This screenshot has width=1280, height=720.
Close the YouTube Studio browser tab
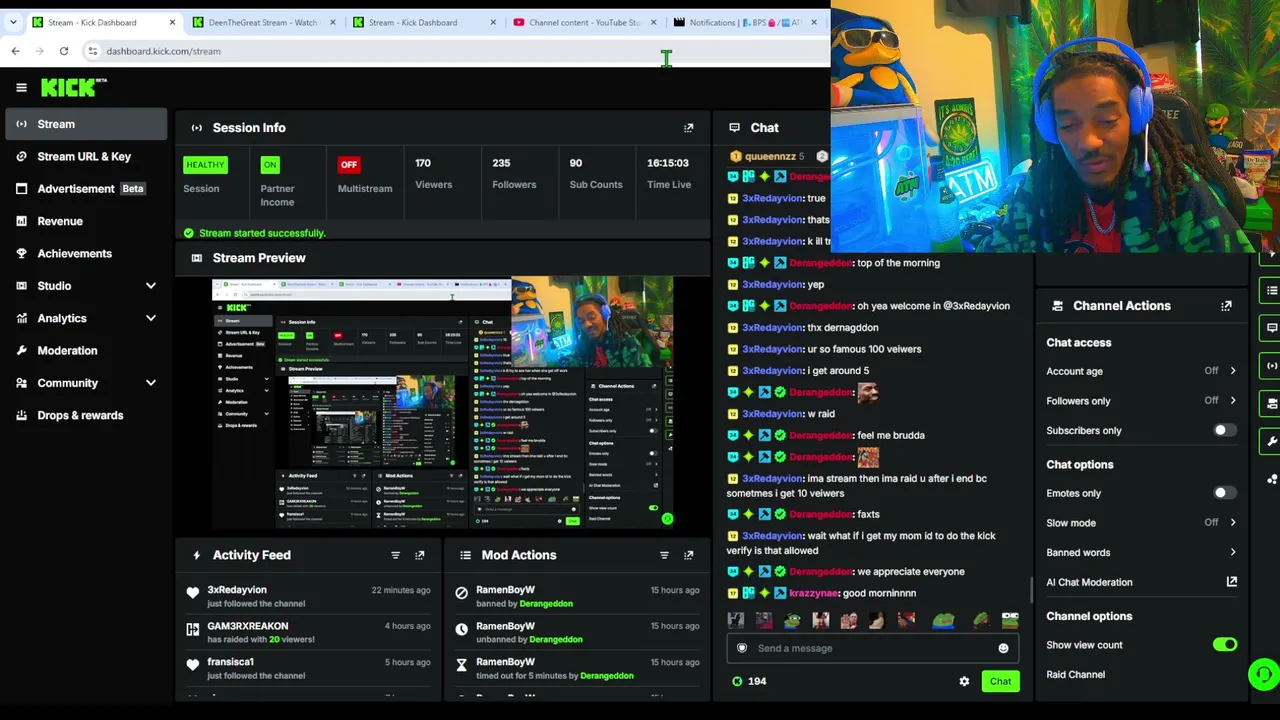[654, 22]
